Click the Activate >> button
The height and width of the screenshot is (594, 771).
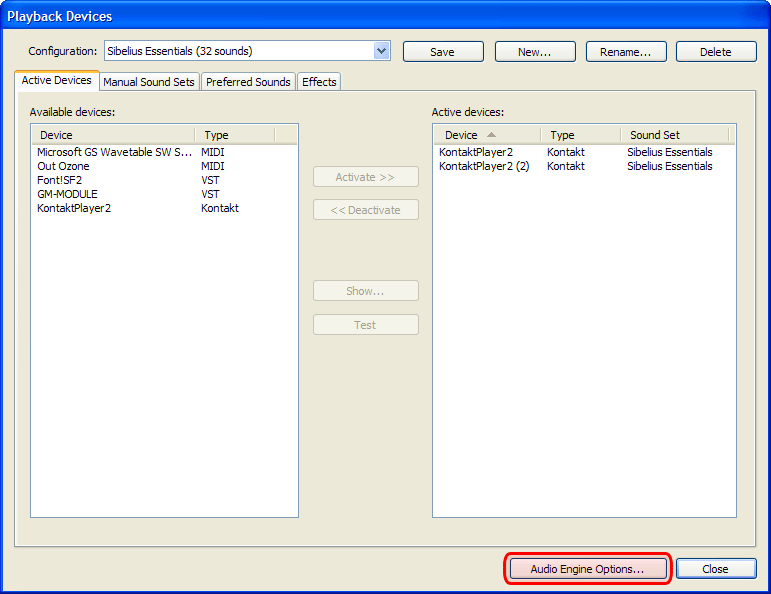pyautogui.click(x=366, y=177)
